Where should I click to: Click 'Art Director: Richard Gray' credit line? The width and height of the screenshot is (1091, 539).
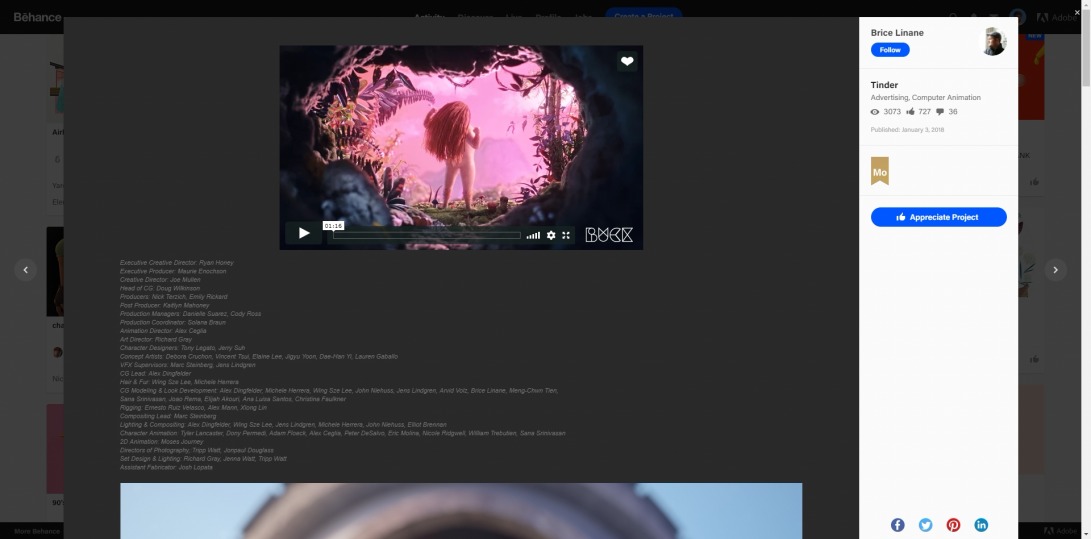156,339
